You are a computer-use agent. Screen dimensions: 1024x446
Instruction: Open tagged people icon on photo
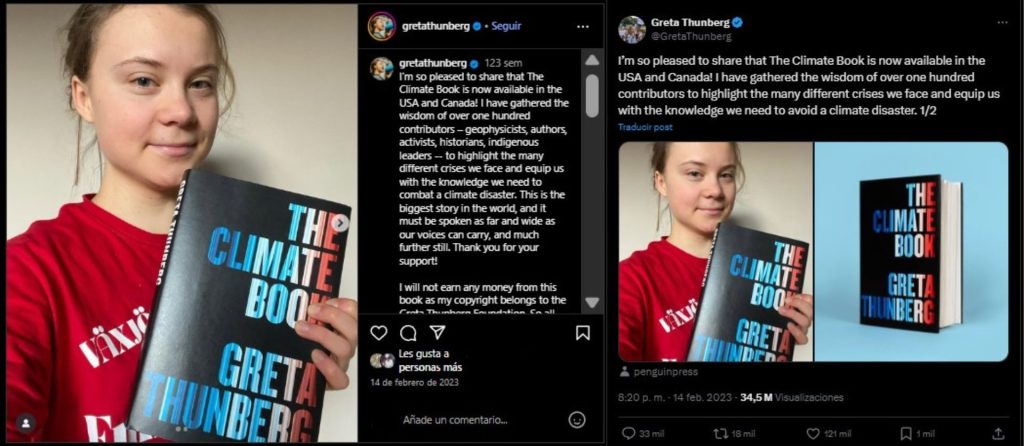(25, 422)
